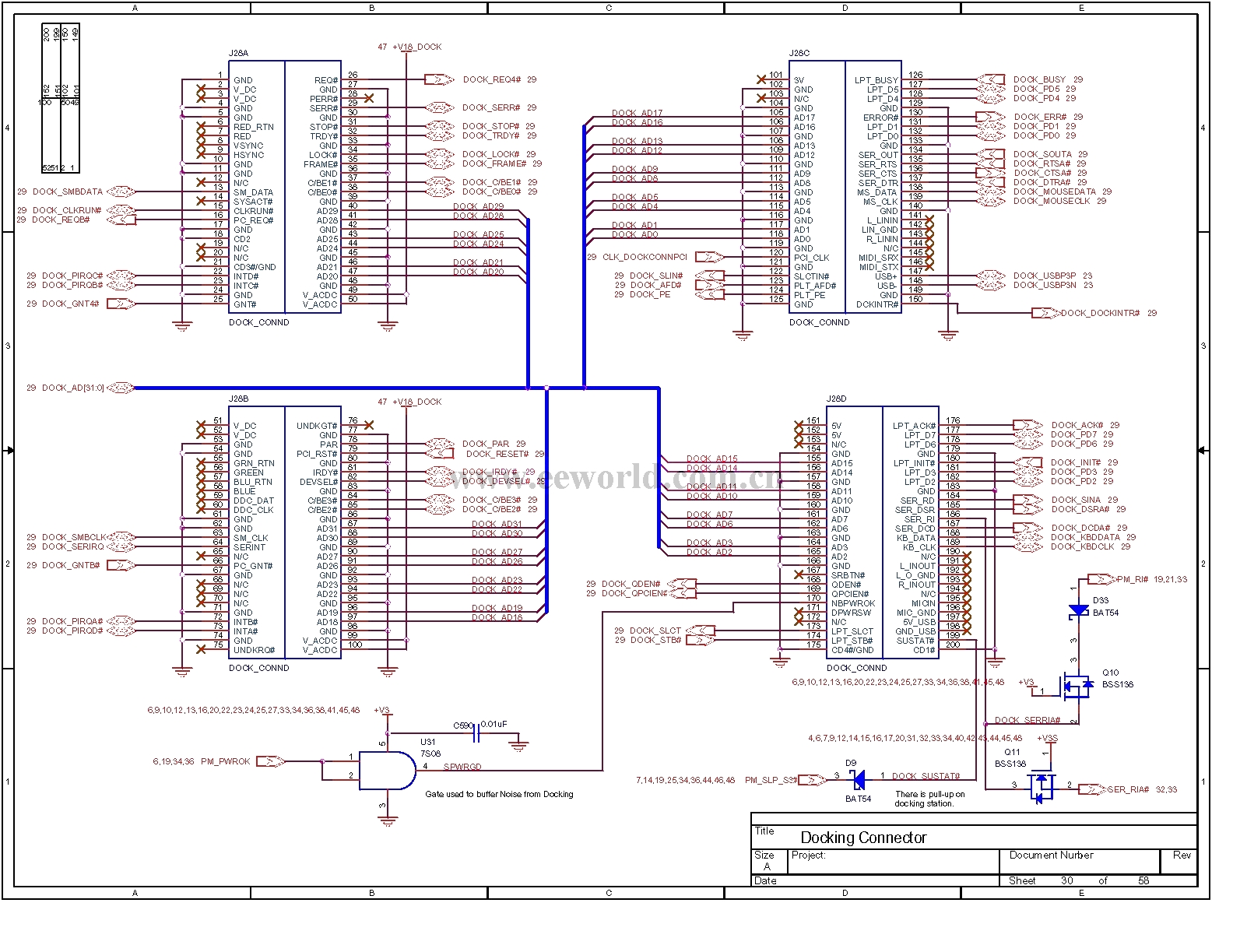Select the +V3S power label above Q11
This screenshot has width=1233, height=952.
1047,738
